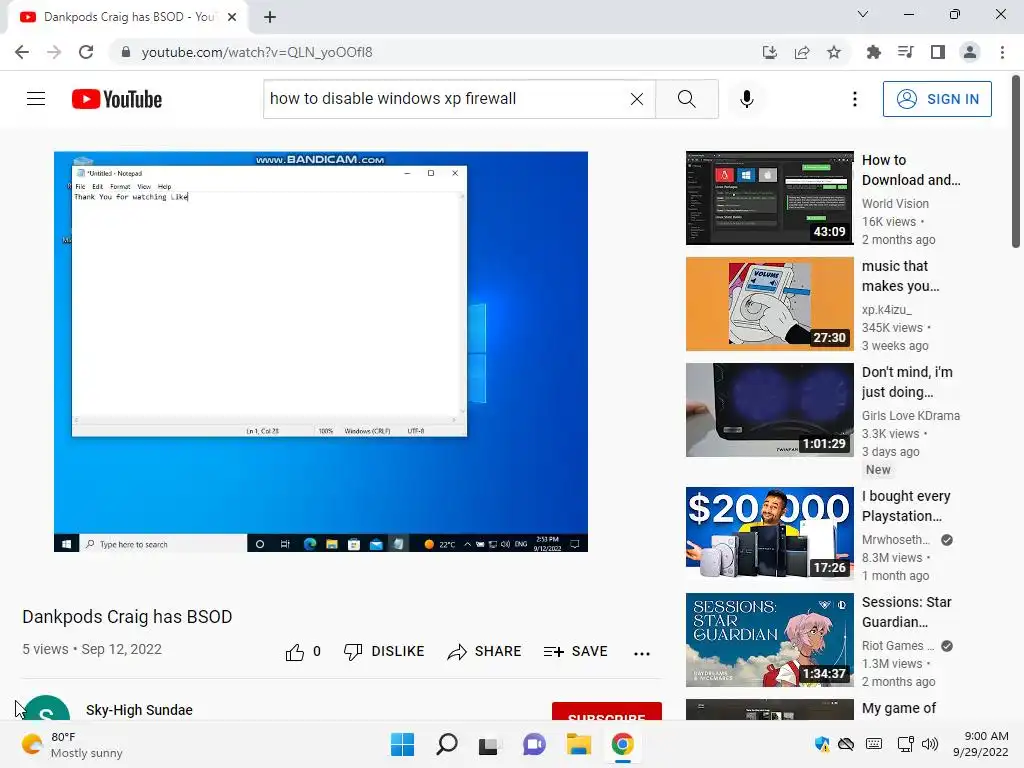Click the magnifier search button
This screenshot has width=1024, height=768.
[x=686, y=99]
